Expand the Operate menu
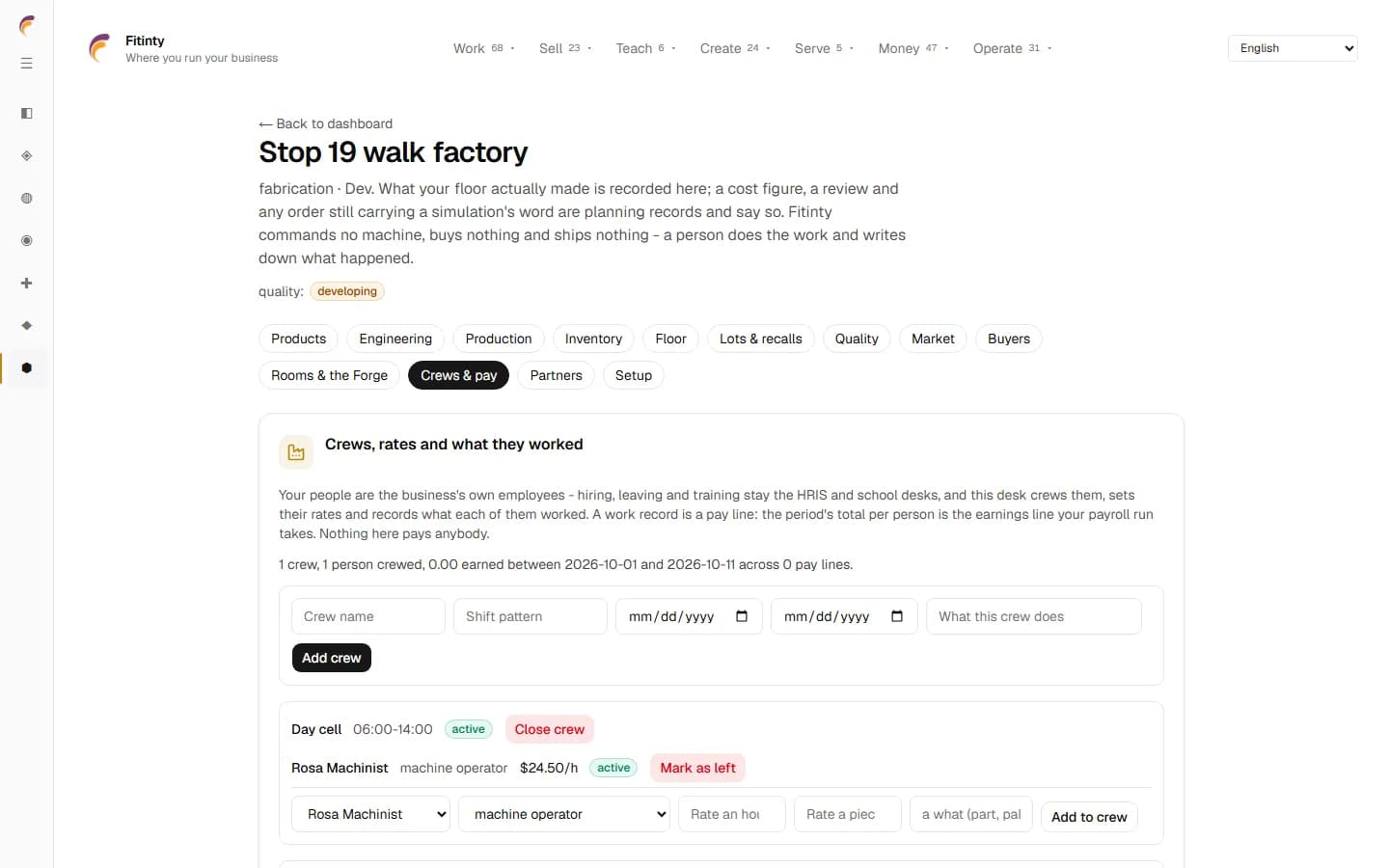Viewport: 1389px width, 868px height. click(1012, 48)
